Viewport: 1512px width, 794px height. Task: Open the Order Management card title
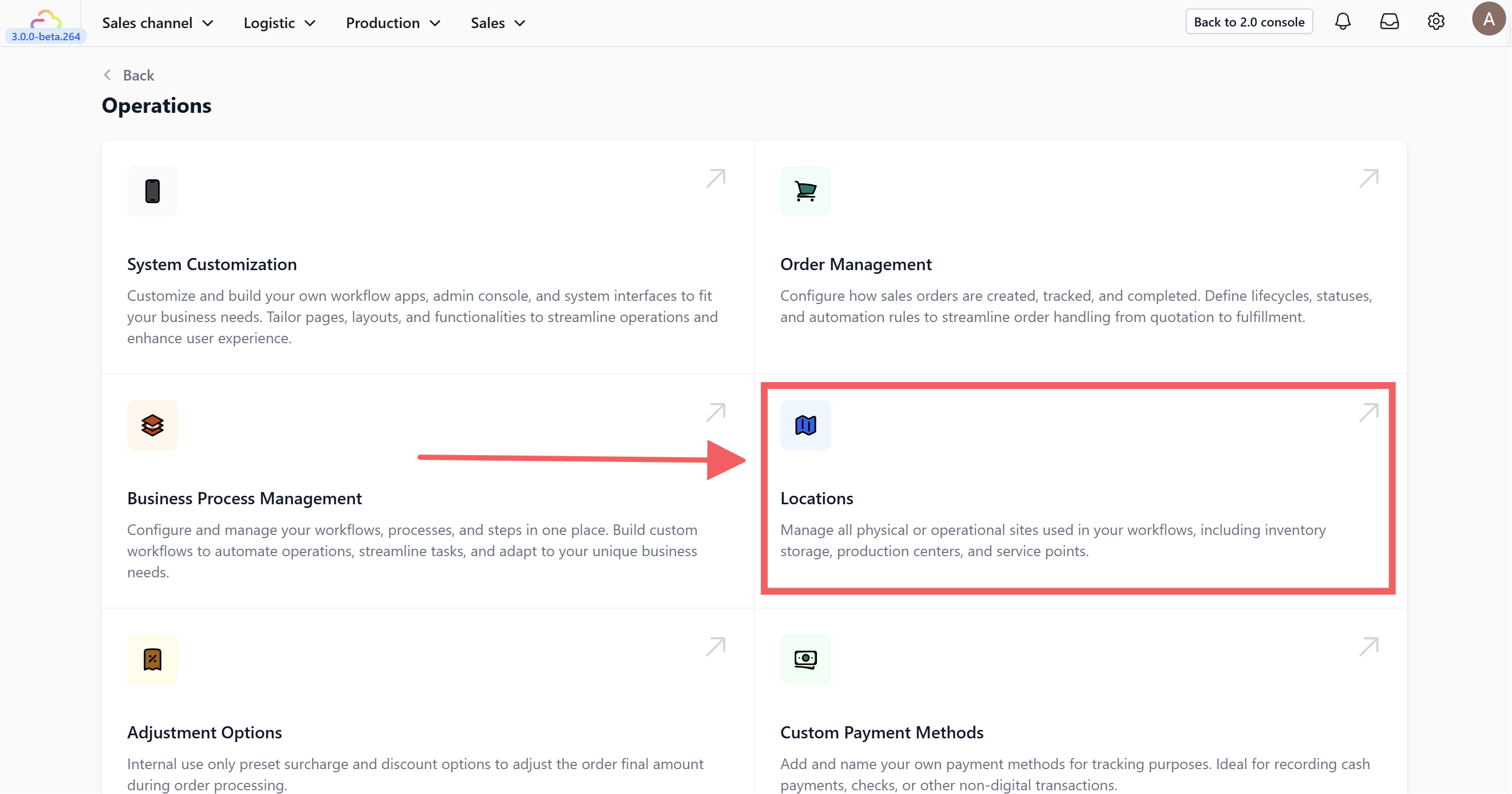click(x=855, y=265)
